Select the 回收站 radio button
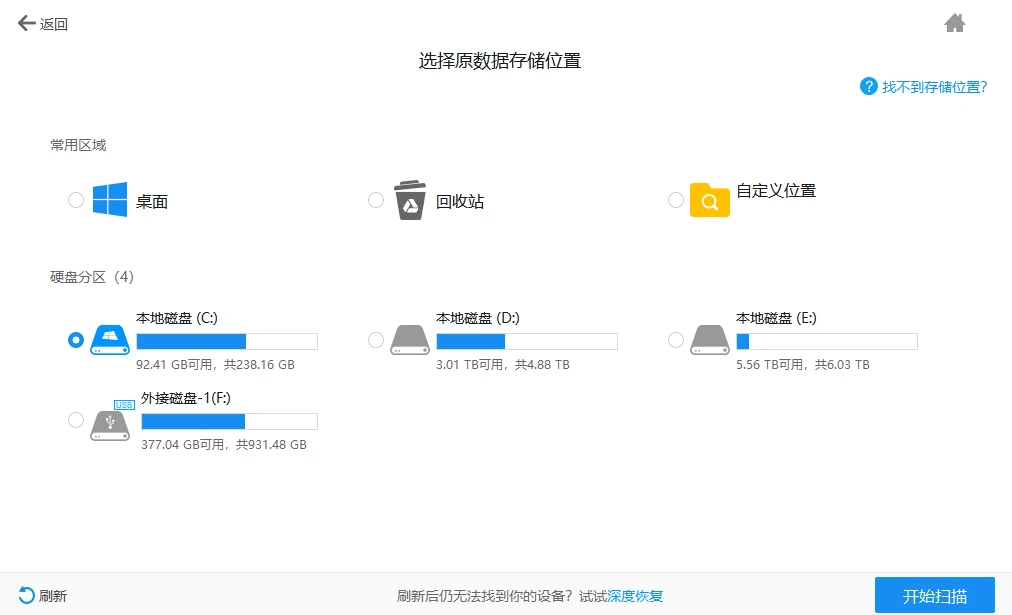The width and height of the screenshot is (1012, 615). click(376, 200)
